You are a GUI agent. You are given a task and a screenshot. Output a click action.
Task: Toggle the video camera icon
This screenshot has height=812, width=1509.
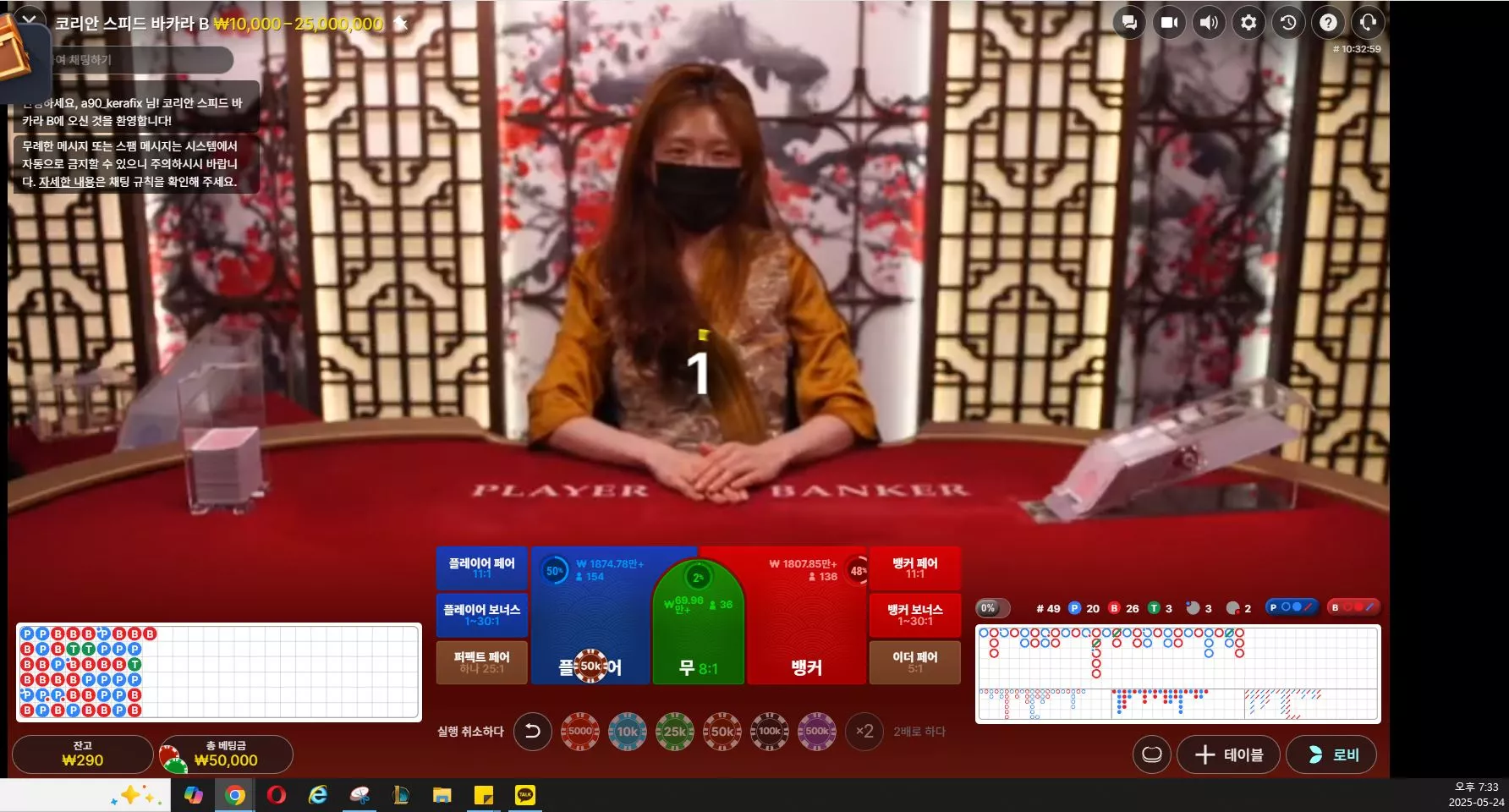click(1169, 23)
